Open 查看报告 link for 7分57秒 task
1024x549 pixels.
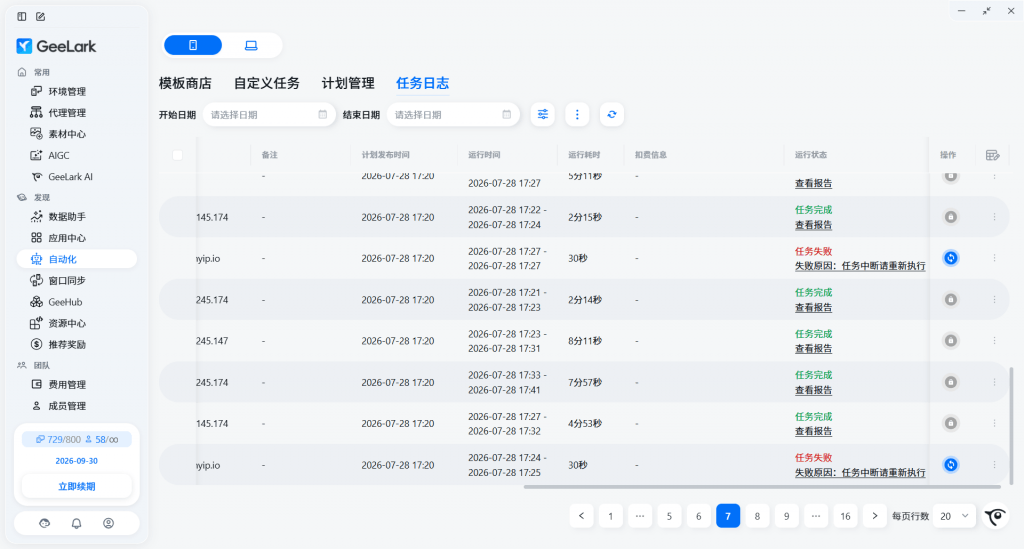(813, 390)
